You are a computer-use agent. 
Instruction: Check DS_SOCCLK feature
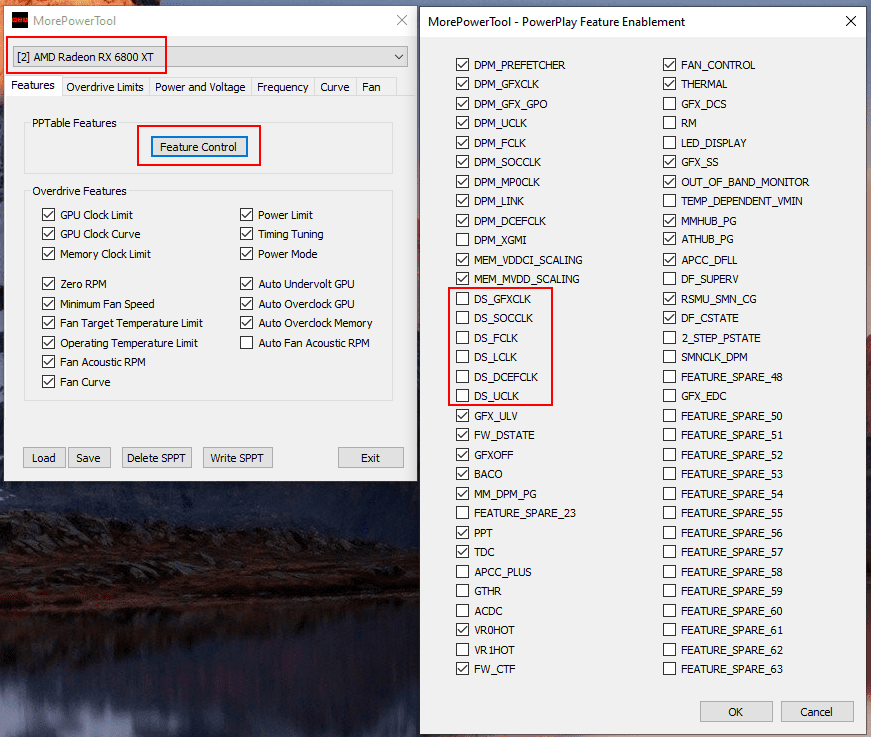pyautogui.click(x=462, y=318)
